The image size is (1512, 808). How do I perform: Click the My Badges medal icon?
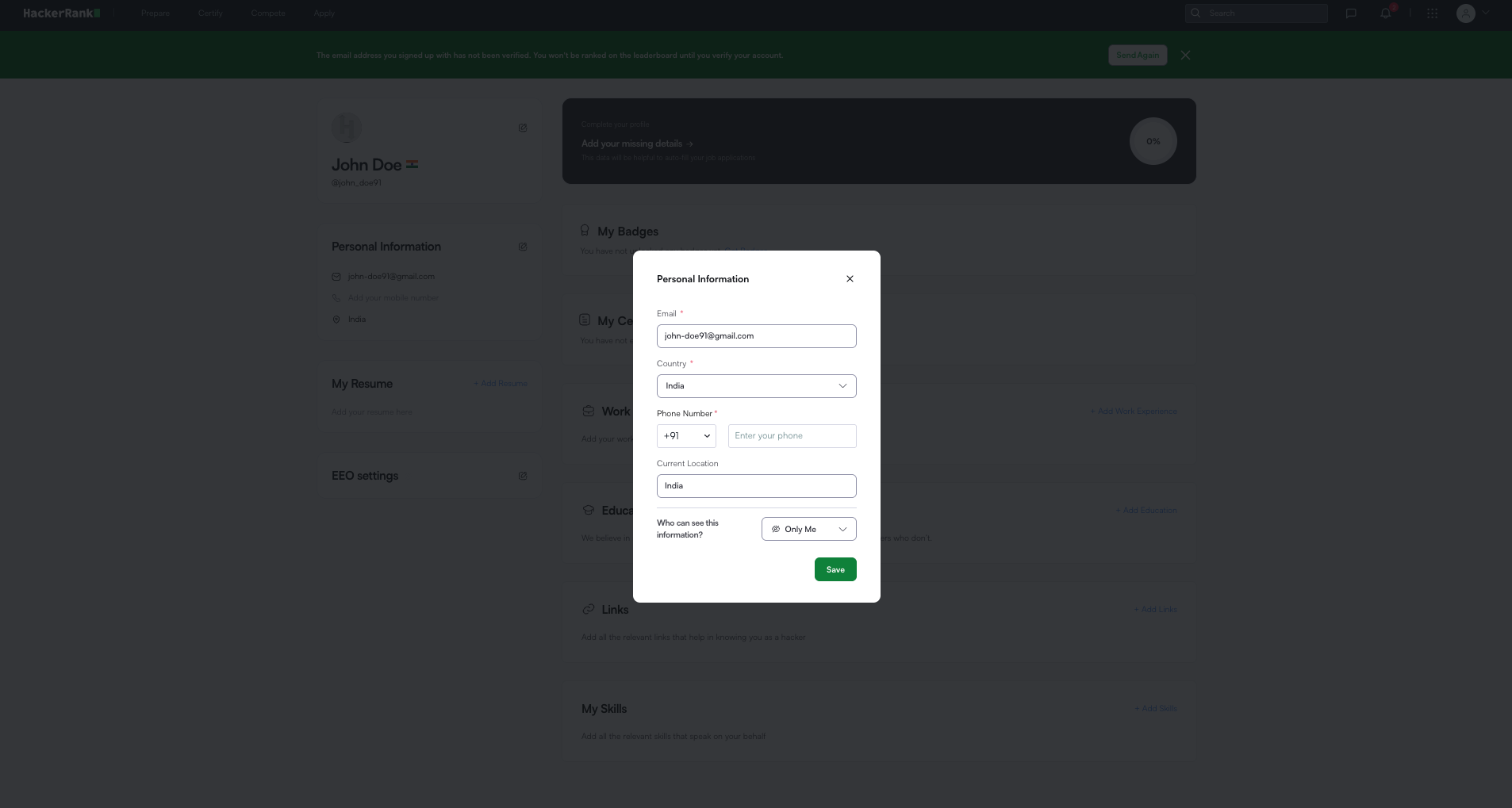tap(585, 231)
